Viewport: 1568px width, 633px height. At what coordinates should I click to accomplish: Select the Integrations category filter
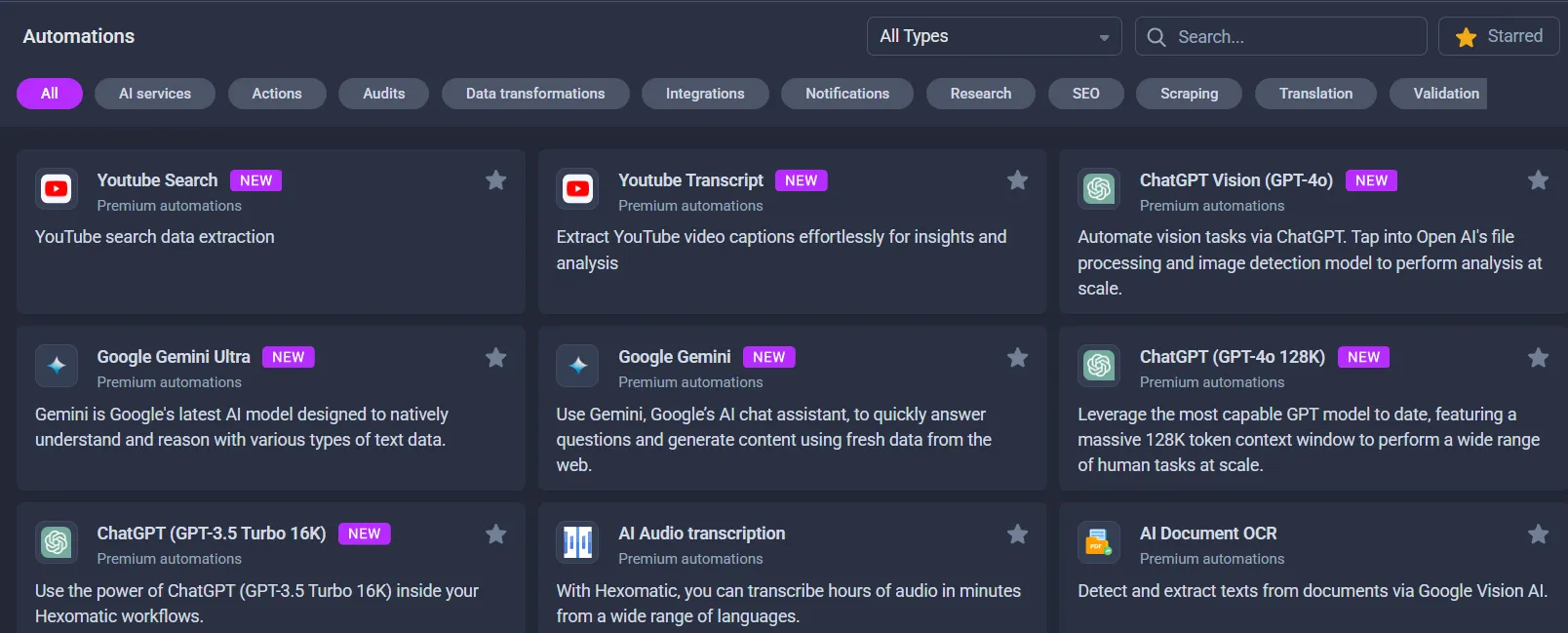coord(704,94)
